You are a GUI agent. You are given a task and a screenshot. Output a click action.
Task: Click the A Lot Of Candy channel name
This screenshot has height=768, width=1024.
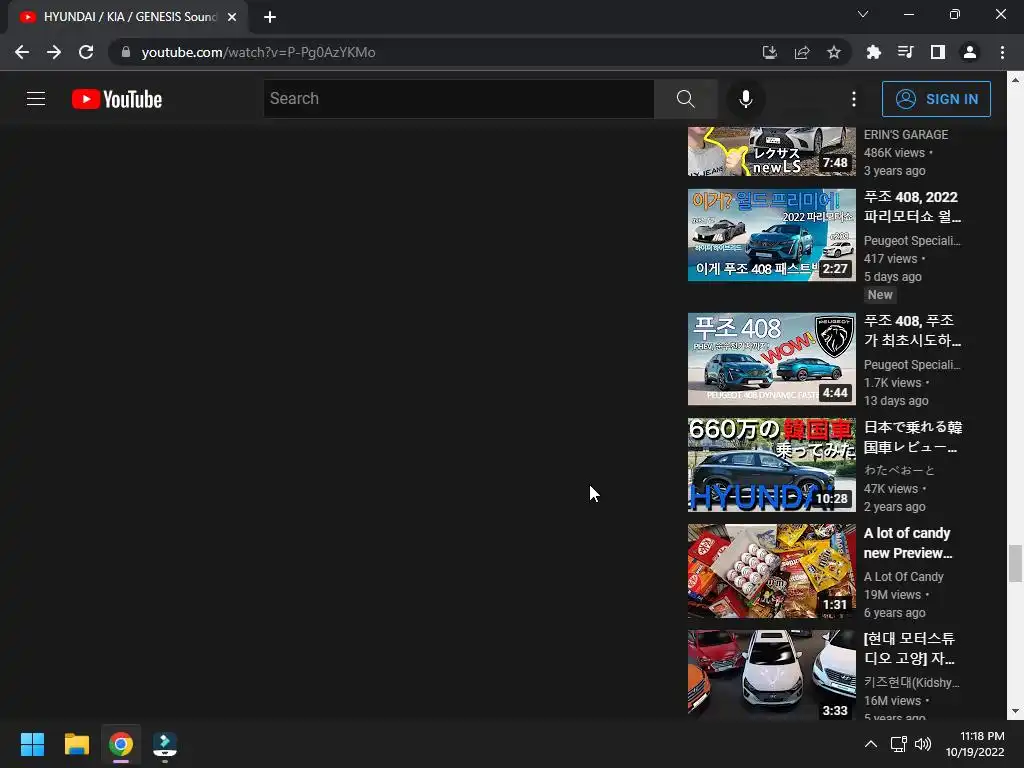pyautogui.click(x=903, y=577)
